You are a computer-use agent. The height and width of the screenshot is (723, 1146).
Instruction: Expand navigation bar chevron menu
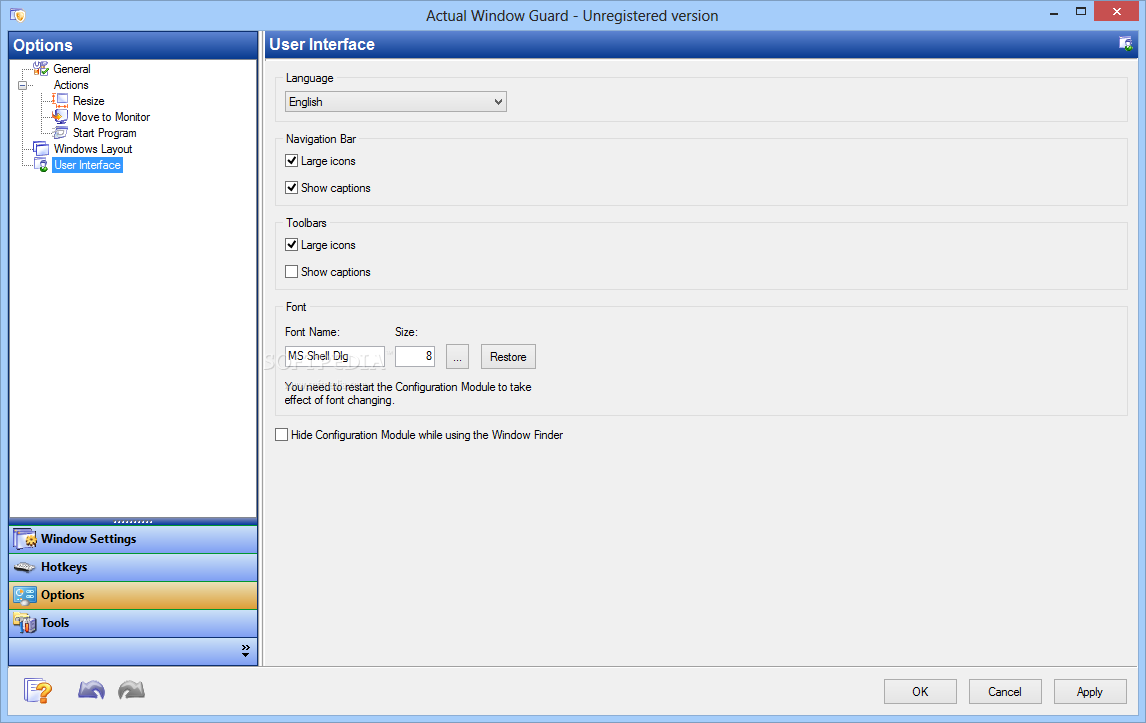246,651
